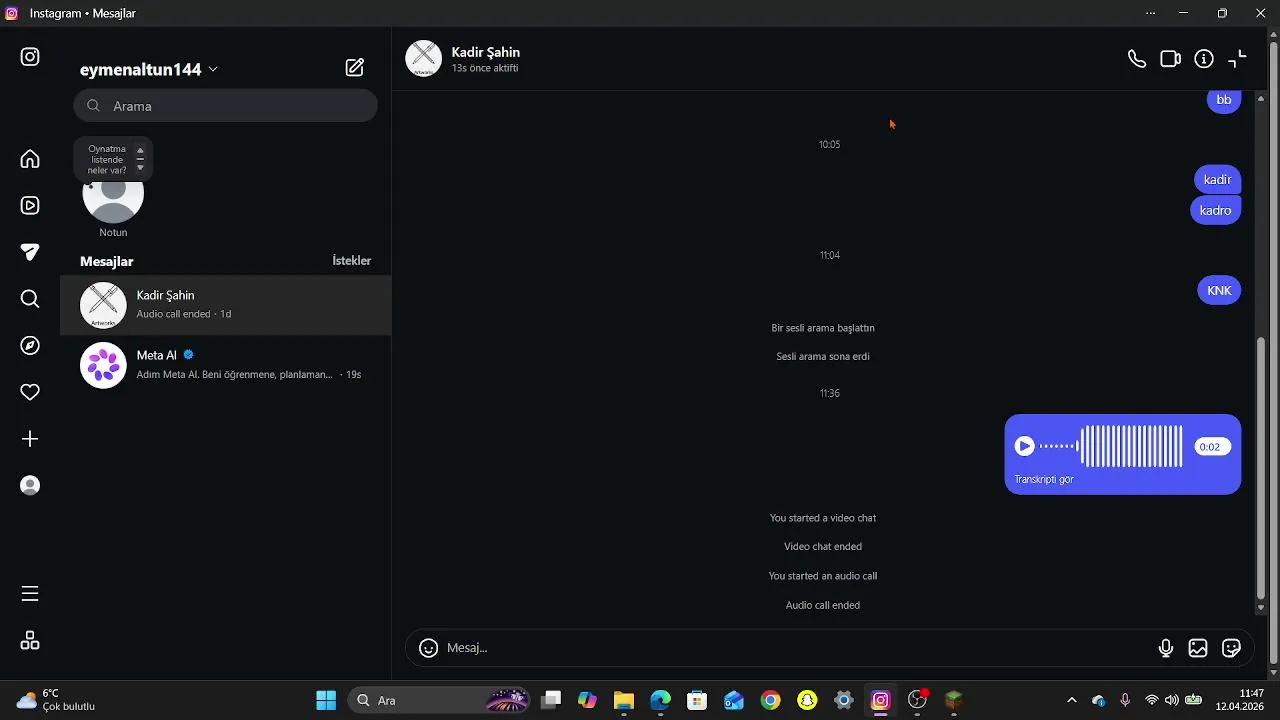This screenshot has height=720, width=1280.
Task: Click the taskbar Ara search box
Action: 440,700
